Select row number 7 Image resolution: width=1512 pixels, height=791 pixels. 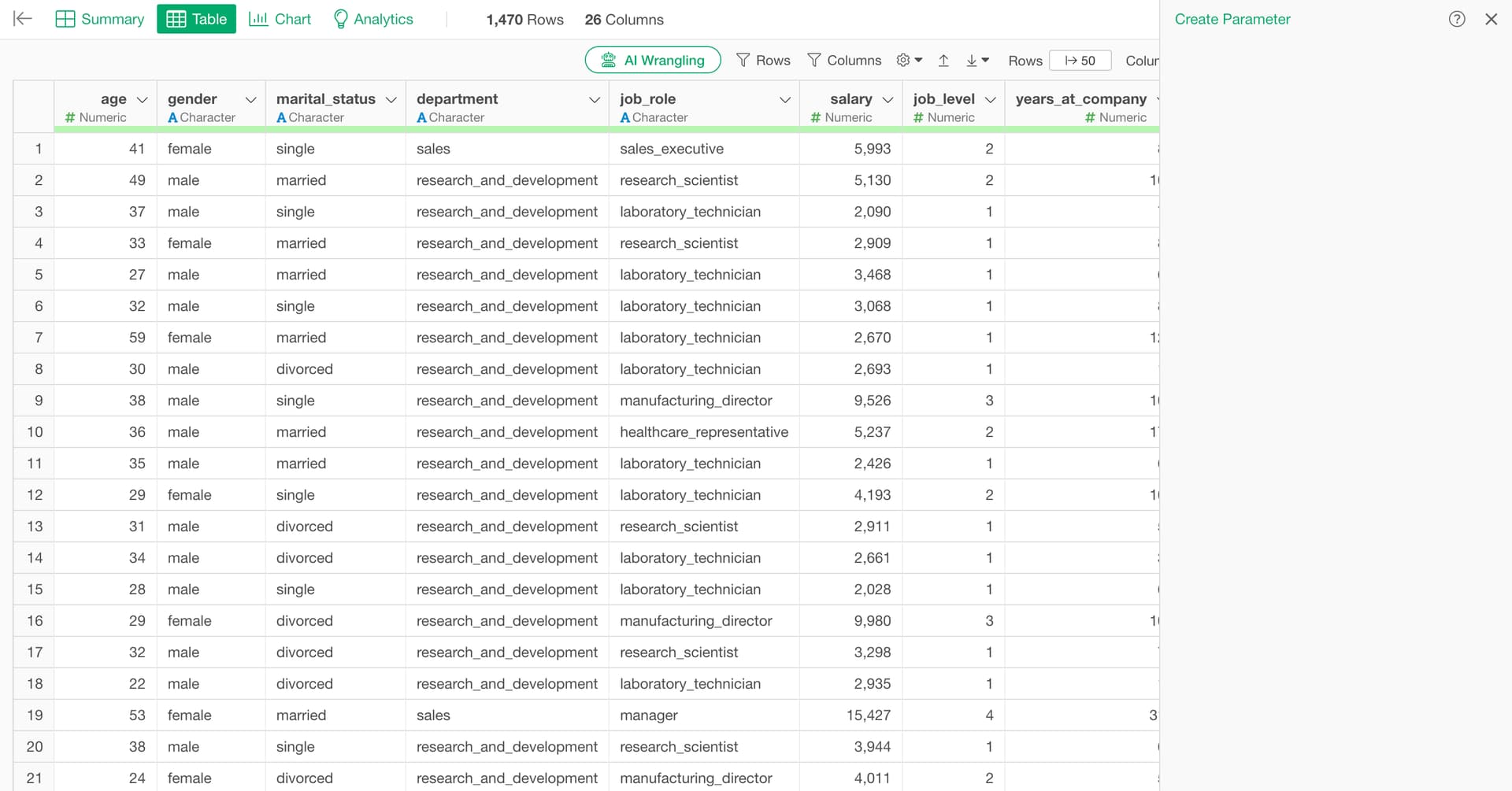34,338
